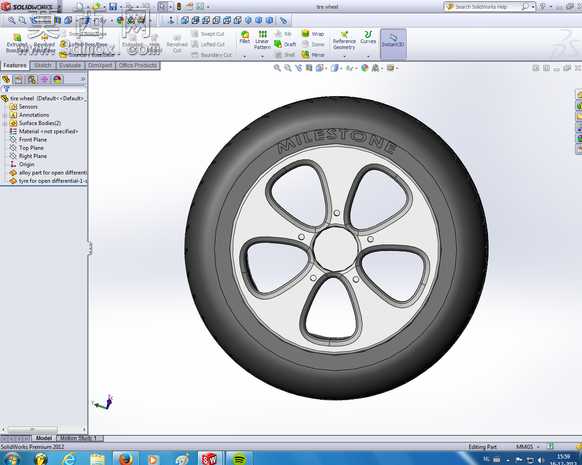The height and width of the screenshot is (465, 582).
Task: Expand the Surface Bodies(2) node
Action: [x=5, y=123]
